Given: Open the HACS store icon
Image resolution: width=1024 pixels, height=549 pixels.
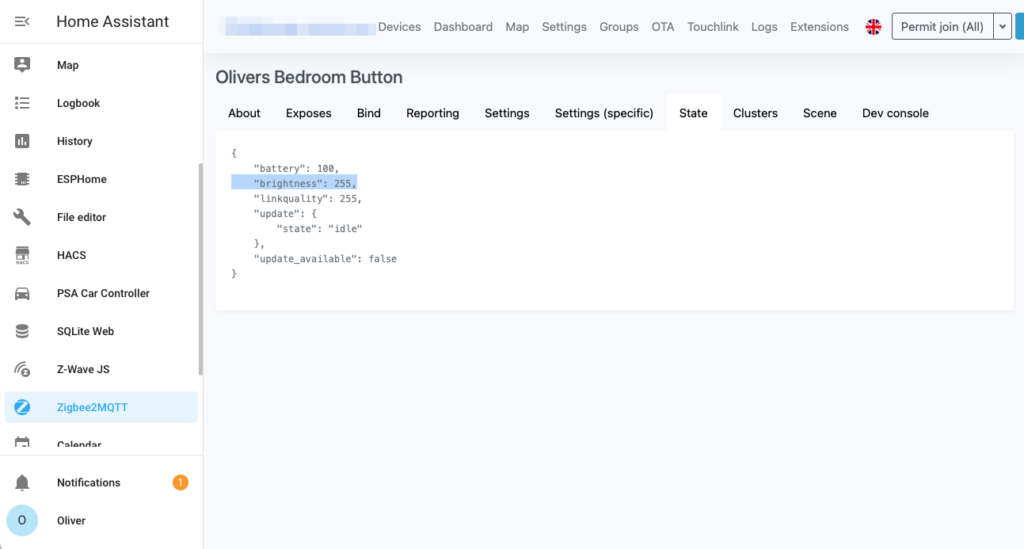Looking at the screenshot, I should click(x=22, y=255).
